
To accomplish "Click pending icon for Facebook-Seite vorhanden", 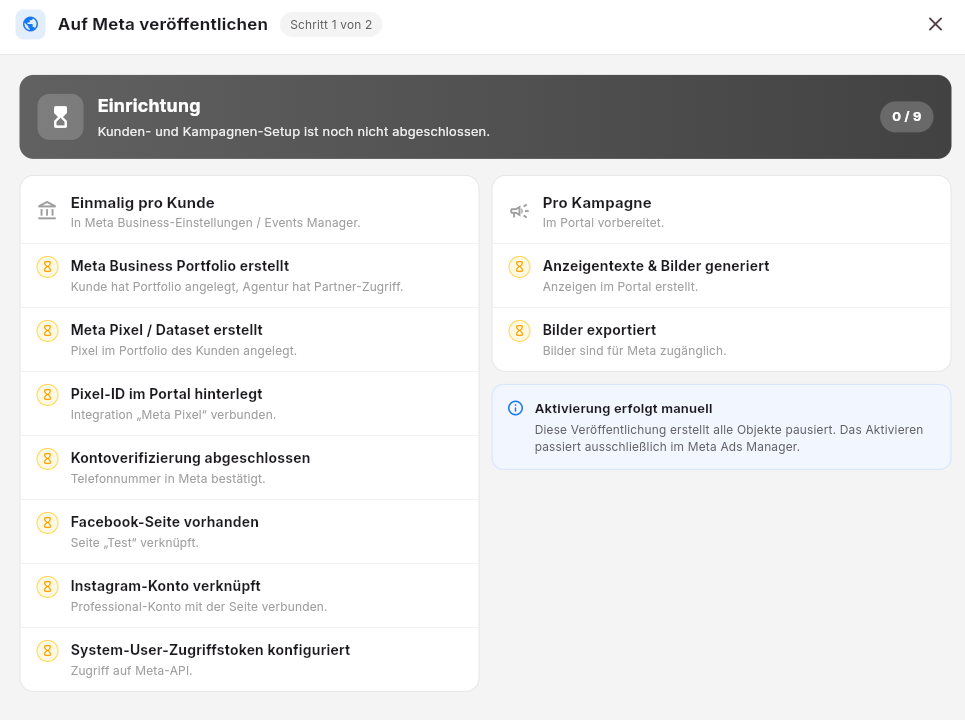I will [47, 523].
